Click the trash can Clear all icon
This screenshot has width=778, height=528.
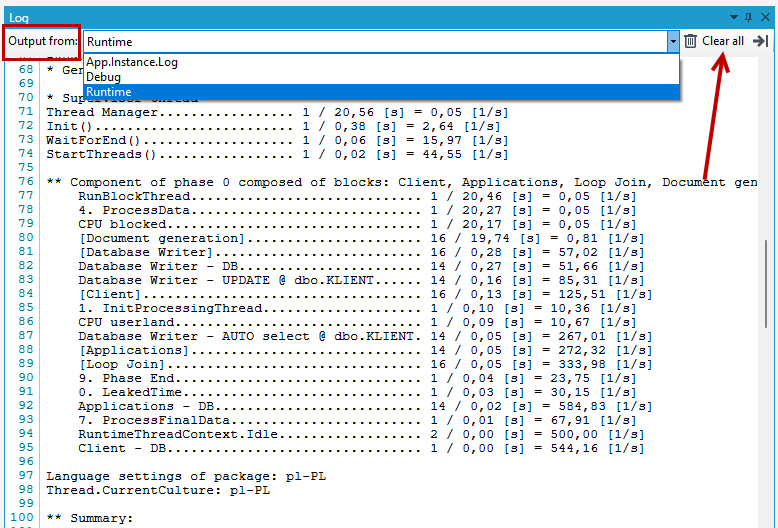690,41
